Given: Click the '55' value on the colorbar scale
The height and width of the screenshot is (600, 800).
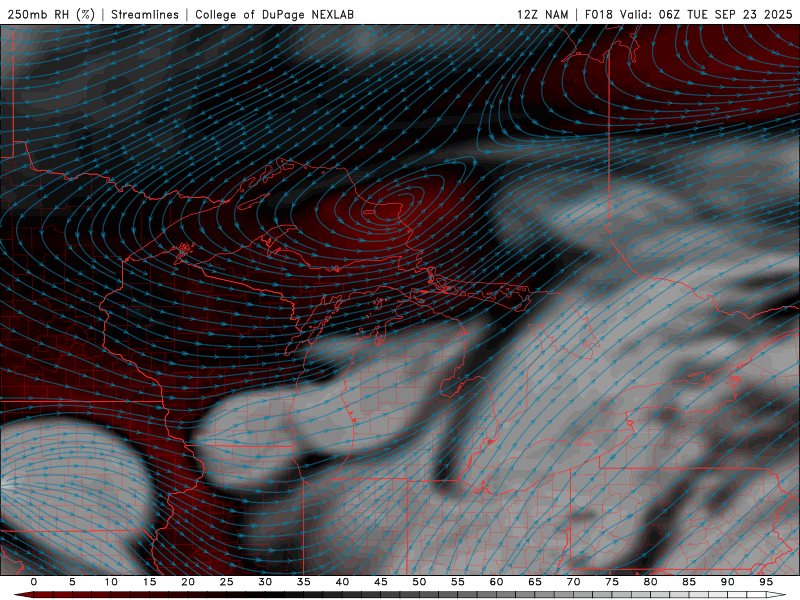Looking at the screenshot, I should 458,582.
